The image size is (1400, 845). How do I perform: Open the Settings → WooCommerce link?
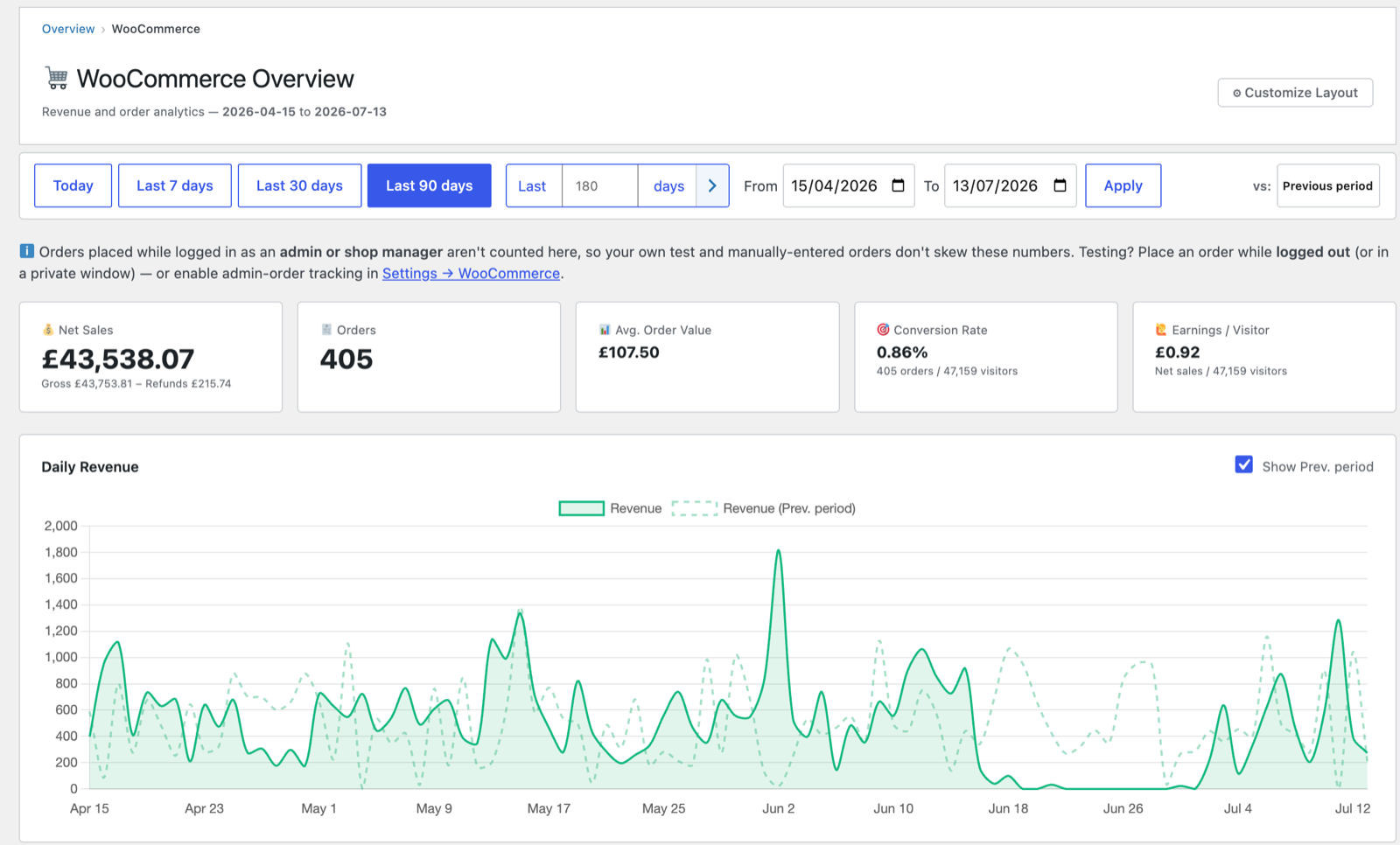(x=471, y=273)
